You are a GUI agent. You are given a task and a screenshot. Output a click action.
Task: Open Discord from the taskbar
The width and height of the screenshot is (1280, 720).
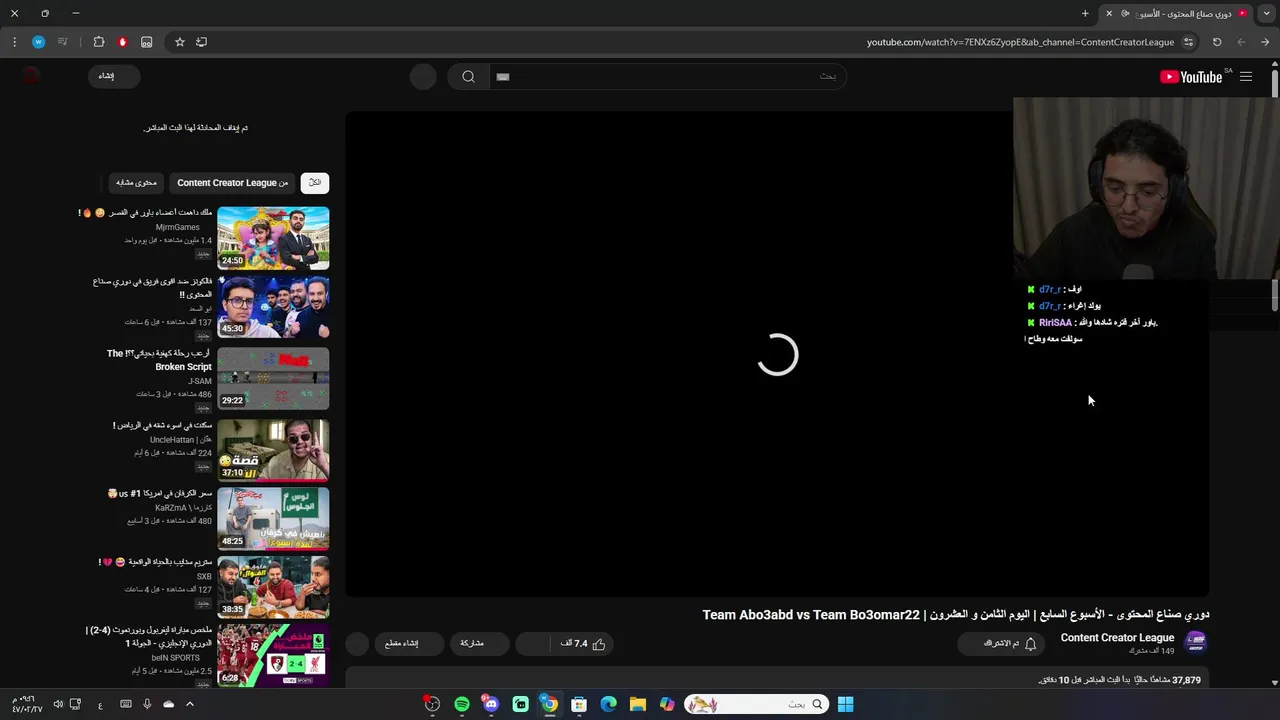click(491, 704)
